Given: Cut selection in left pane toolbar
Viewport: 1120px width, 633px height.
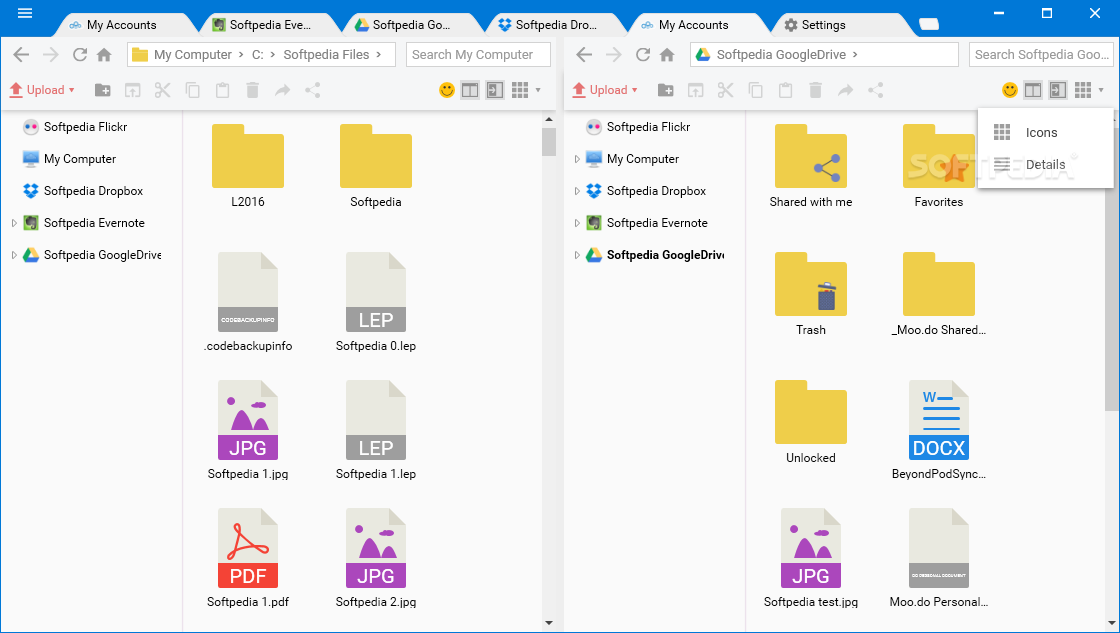Looking at the screenshot, I should (163, 90).
